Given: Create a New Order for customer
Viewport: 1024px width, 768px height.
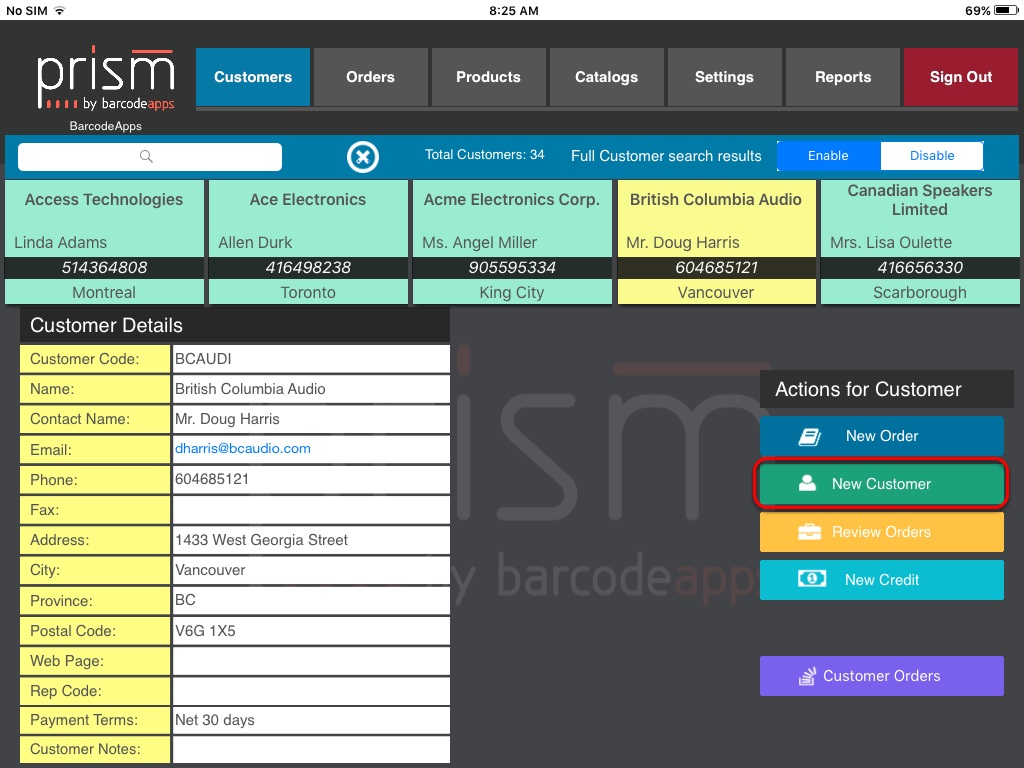Looking at the screenshot, I should 882,436.
